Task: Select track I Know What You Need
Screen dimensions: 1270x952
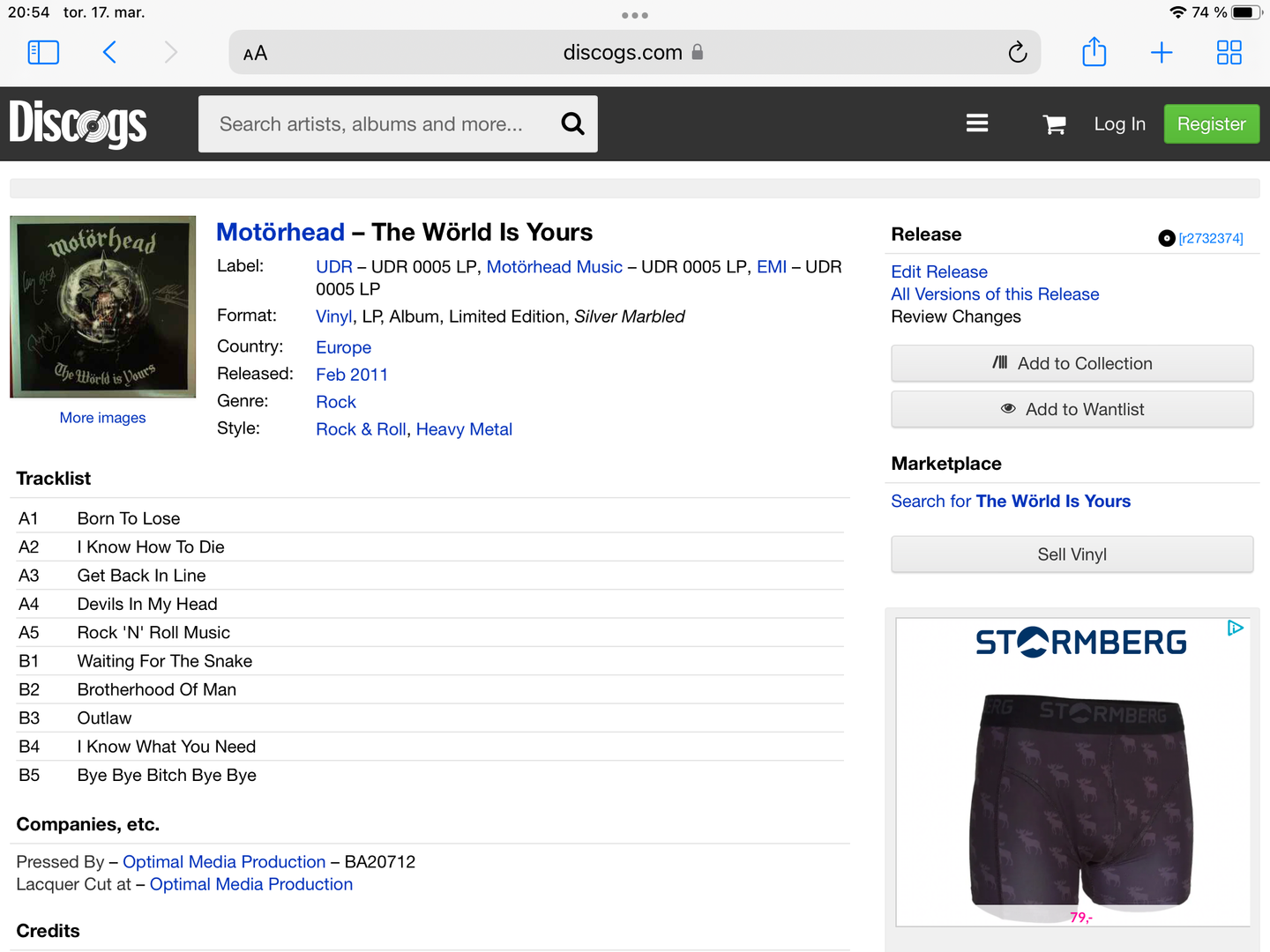Action: click(x=167, y=747)
